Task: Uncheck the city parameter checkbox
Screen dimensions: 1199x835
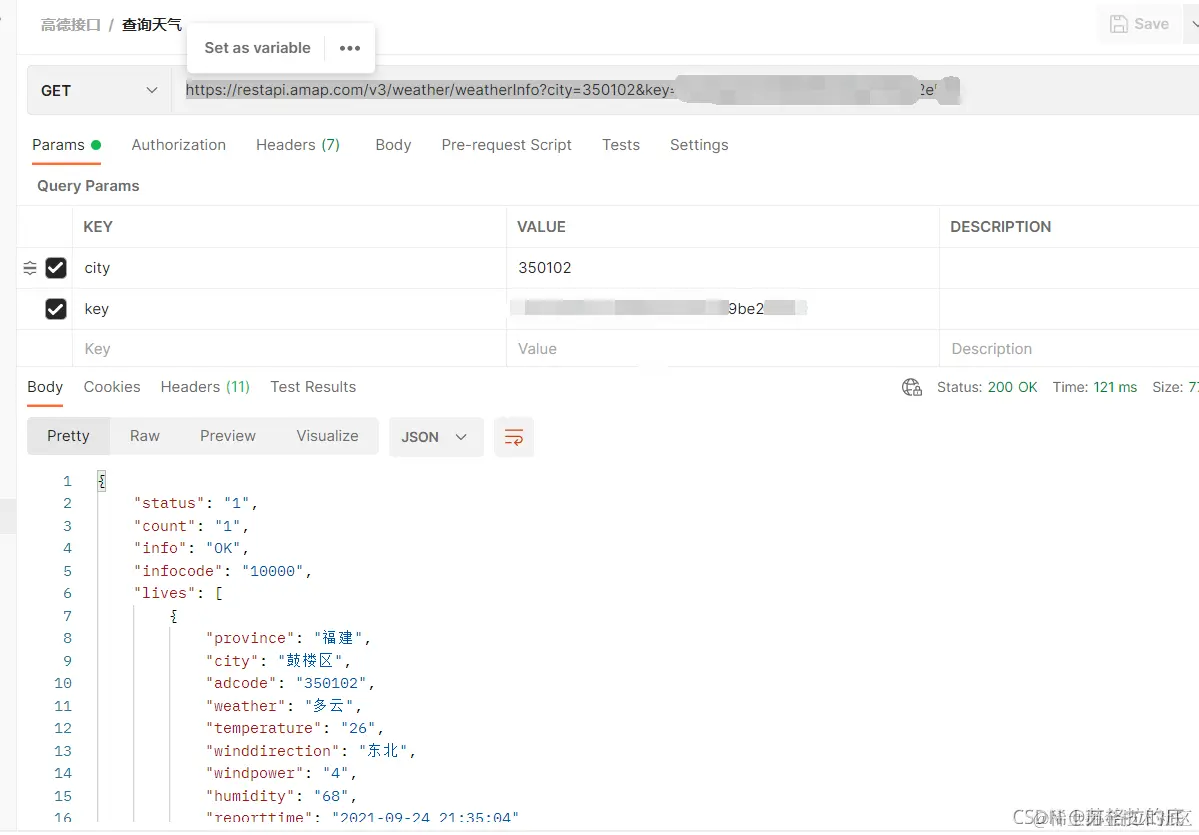Action: (x=56, y=268)
